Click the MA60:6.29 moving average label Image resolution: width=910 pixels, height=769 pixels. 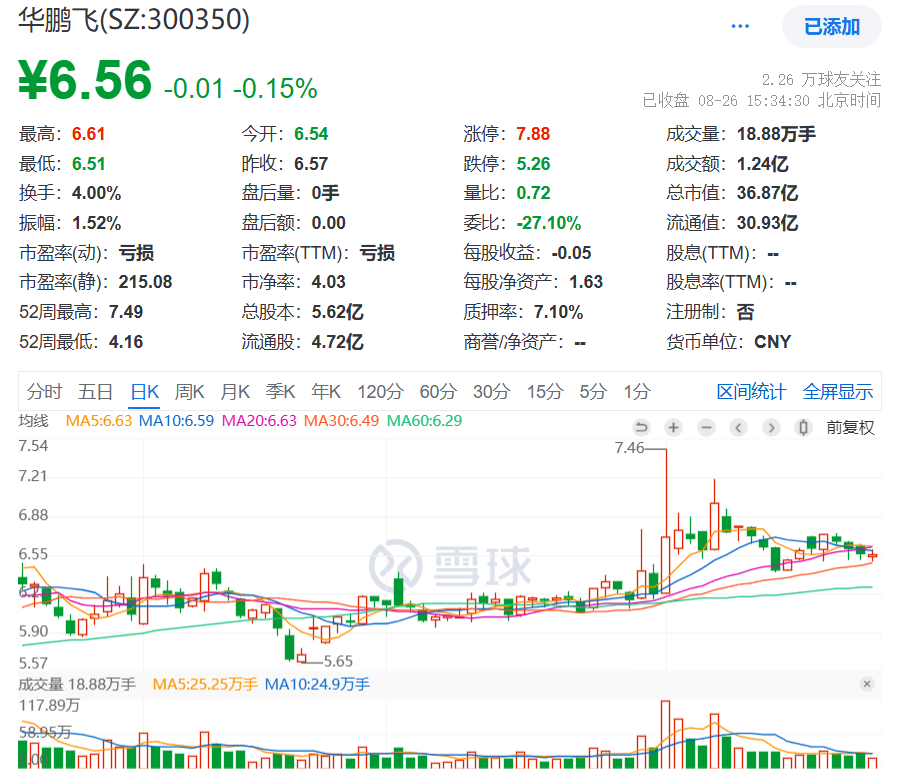pyautogui.click(x=424, y=421)
